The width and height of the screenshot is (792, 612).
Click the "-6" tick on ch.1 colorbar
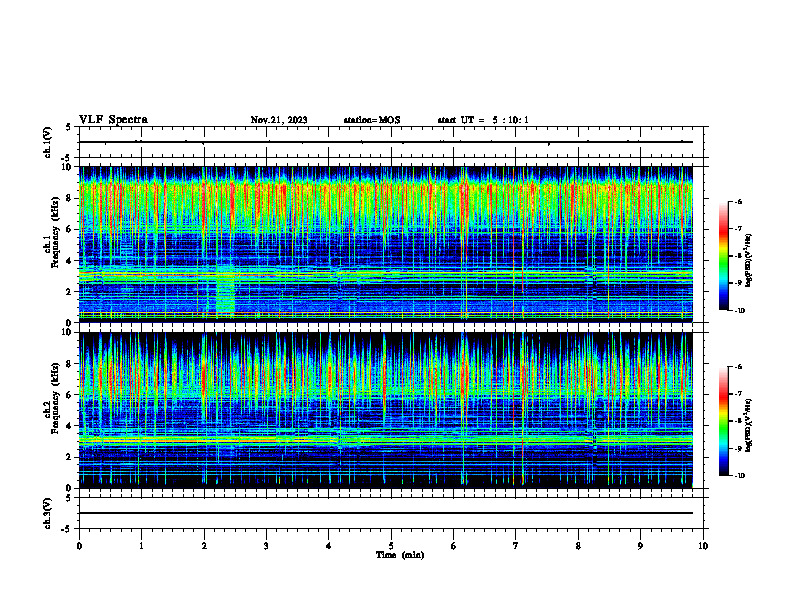coord(738,202)
